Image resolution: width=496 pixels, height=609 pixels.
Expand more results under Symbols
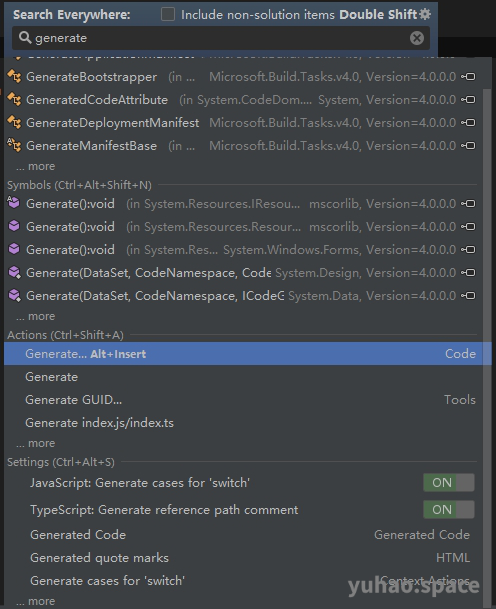36,316
